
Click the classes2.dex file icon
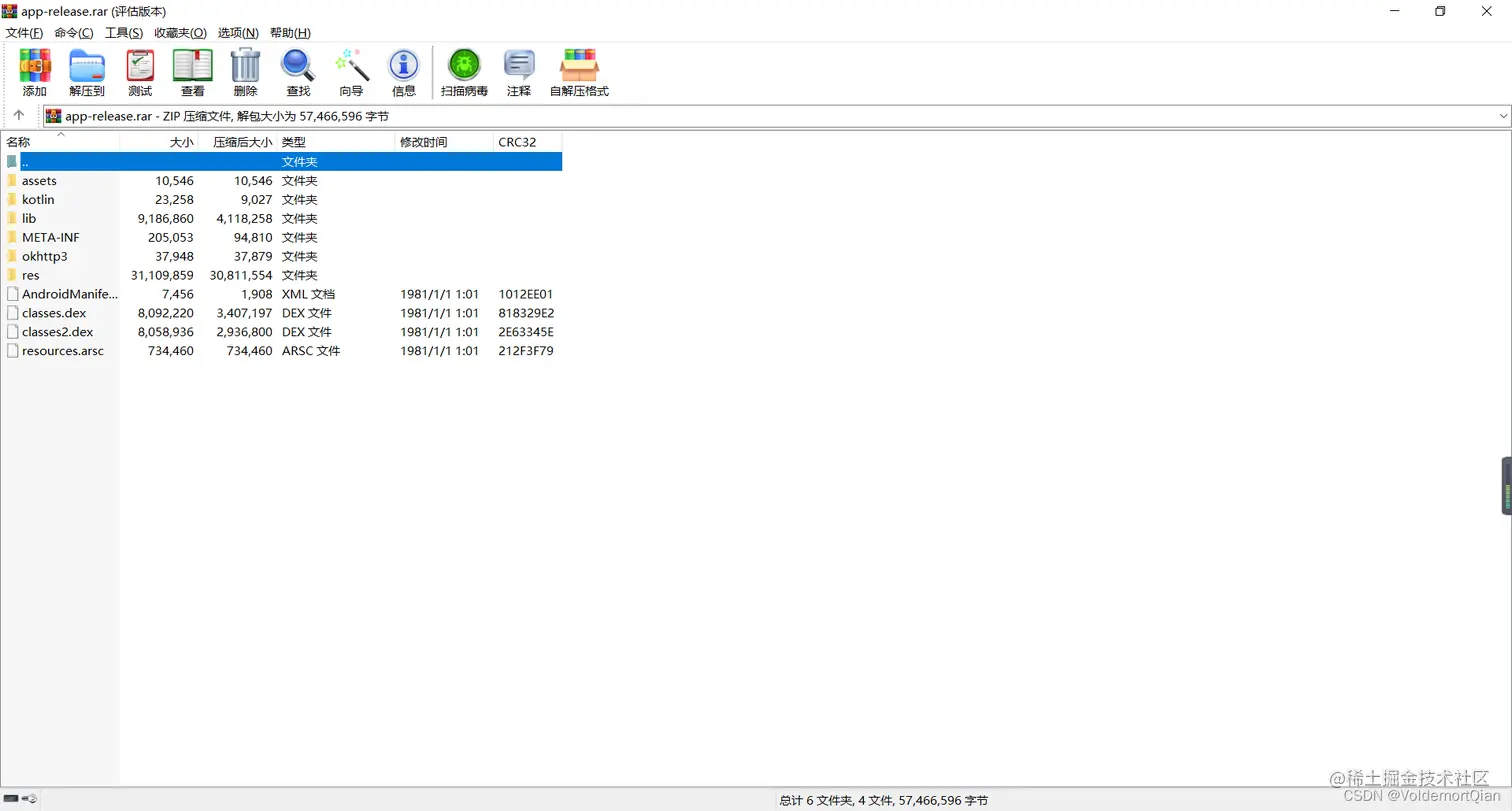12,332
